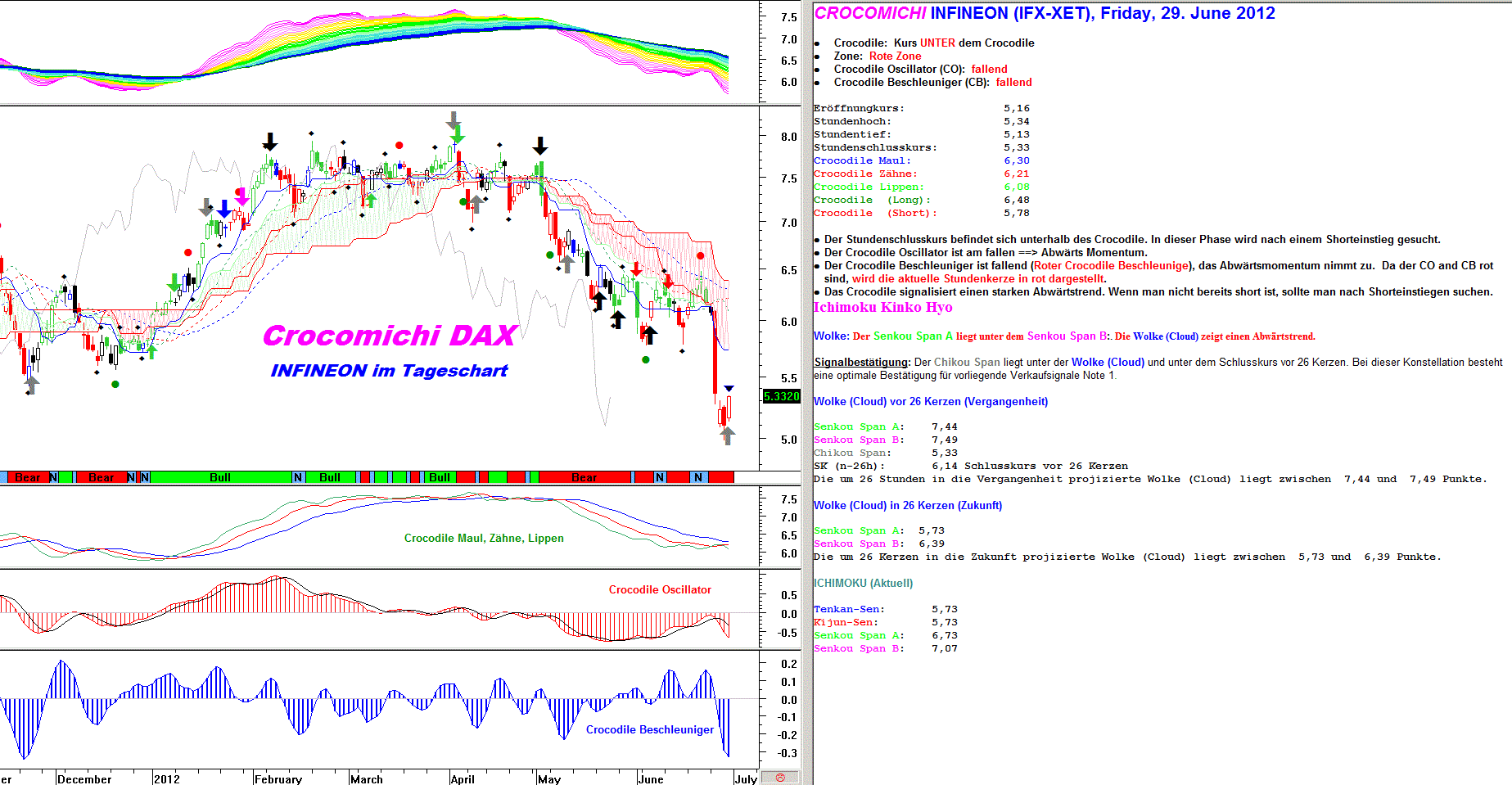Viewport: 1512px width, 785px height.
Task: Click the black down arrow above late-April candle
Action: [539, 146]
